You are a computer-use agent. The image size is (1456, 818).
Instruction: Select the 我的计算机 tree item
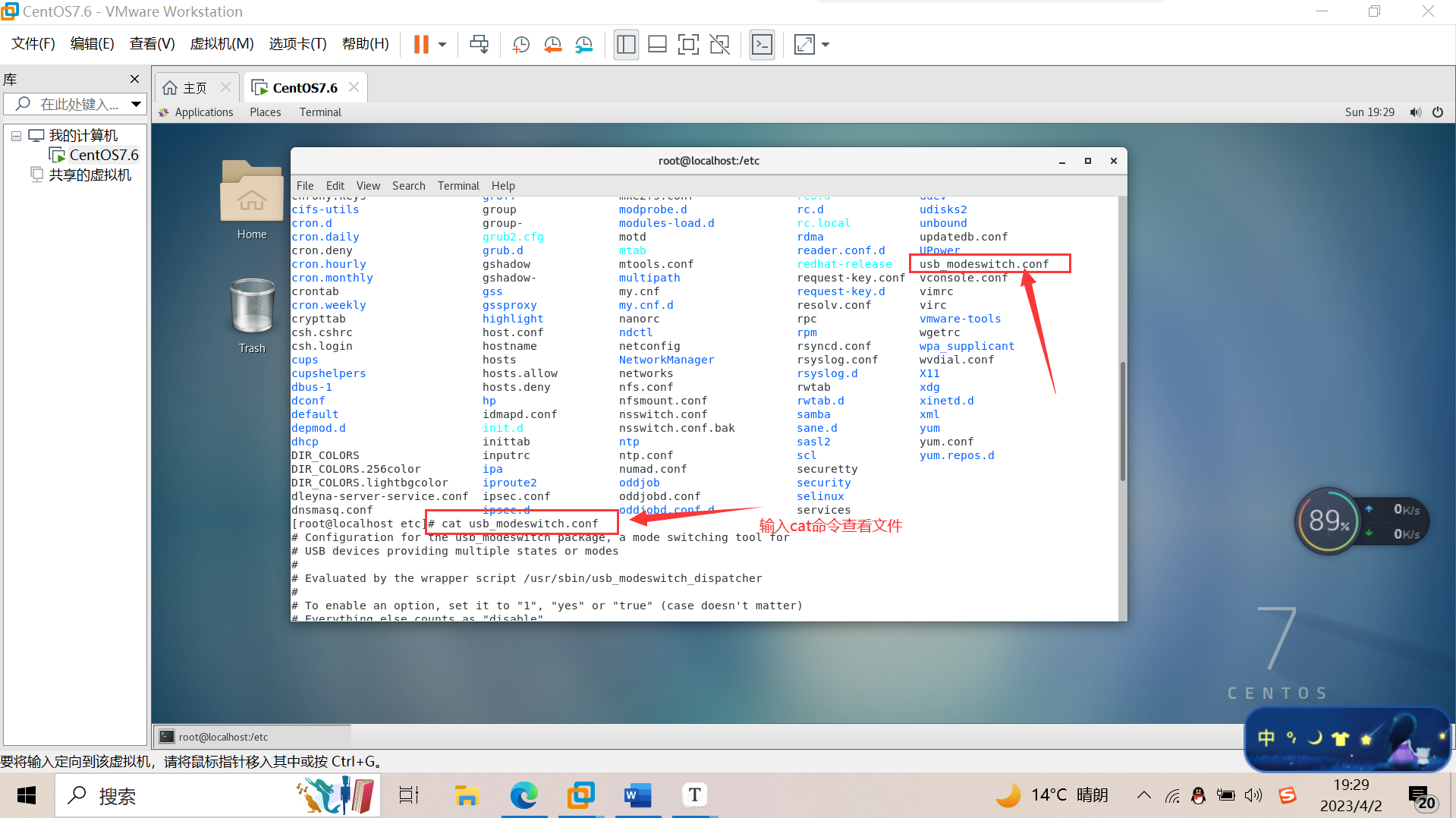83,135
